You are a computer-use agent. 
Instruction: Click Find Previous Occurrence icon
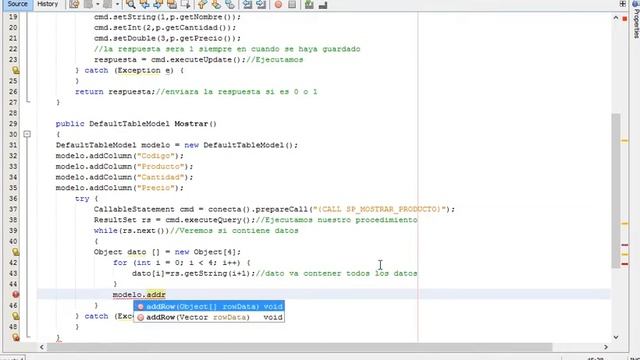(x=144, y=4)
